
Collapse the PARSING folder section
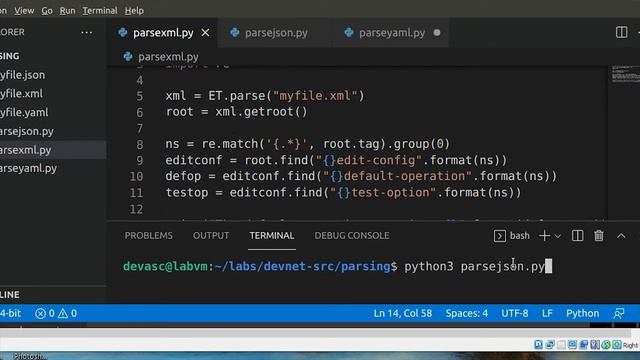coord(53,56)
